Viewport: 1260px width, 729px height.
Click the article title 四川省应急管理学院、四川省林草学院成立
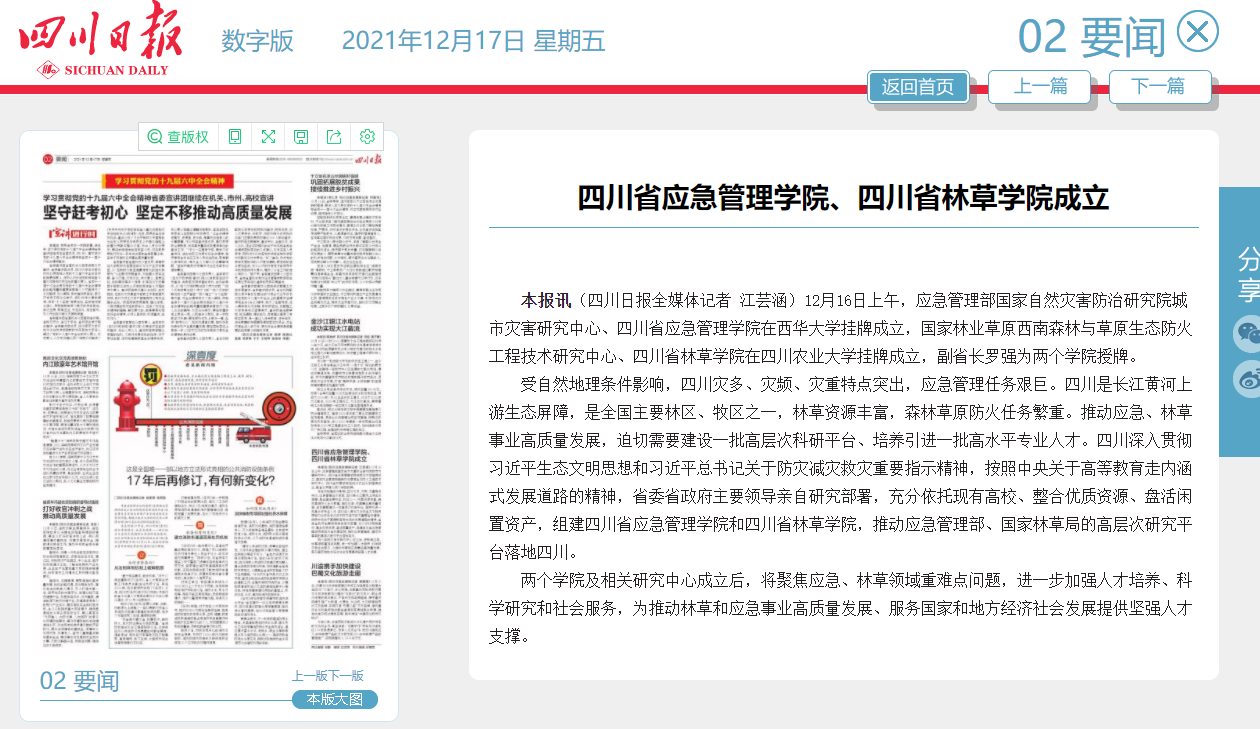tap(844, 198)
